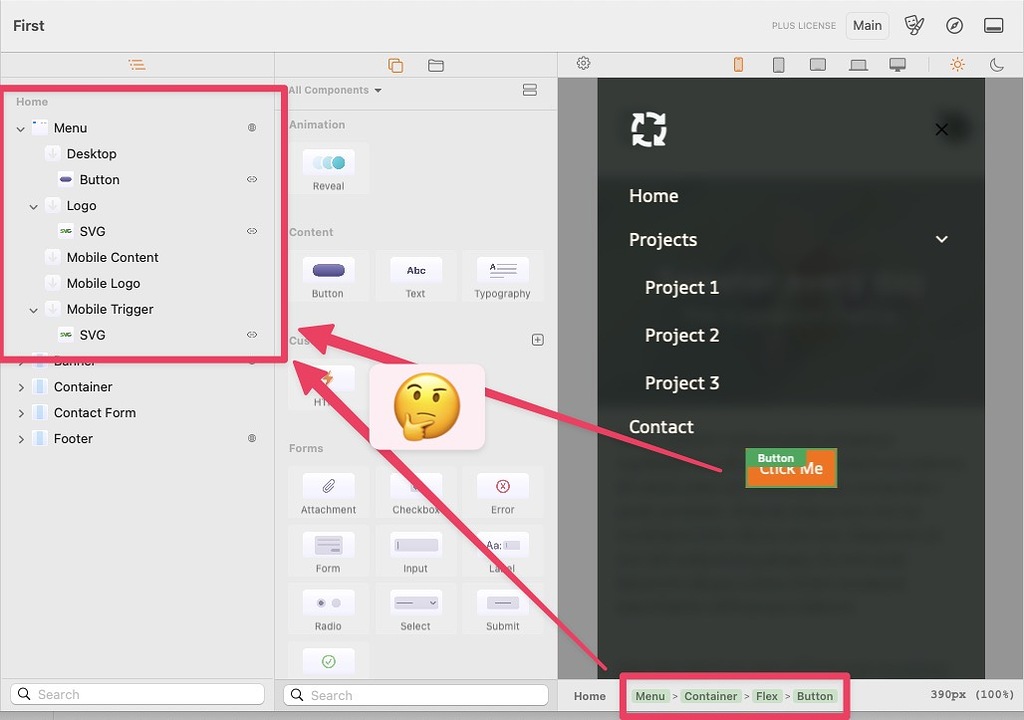Enable dark mode using the moon icon

tap(996, 64)
